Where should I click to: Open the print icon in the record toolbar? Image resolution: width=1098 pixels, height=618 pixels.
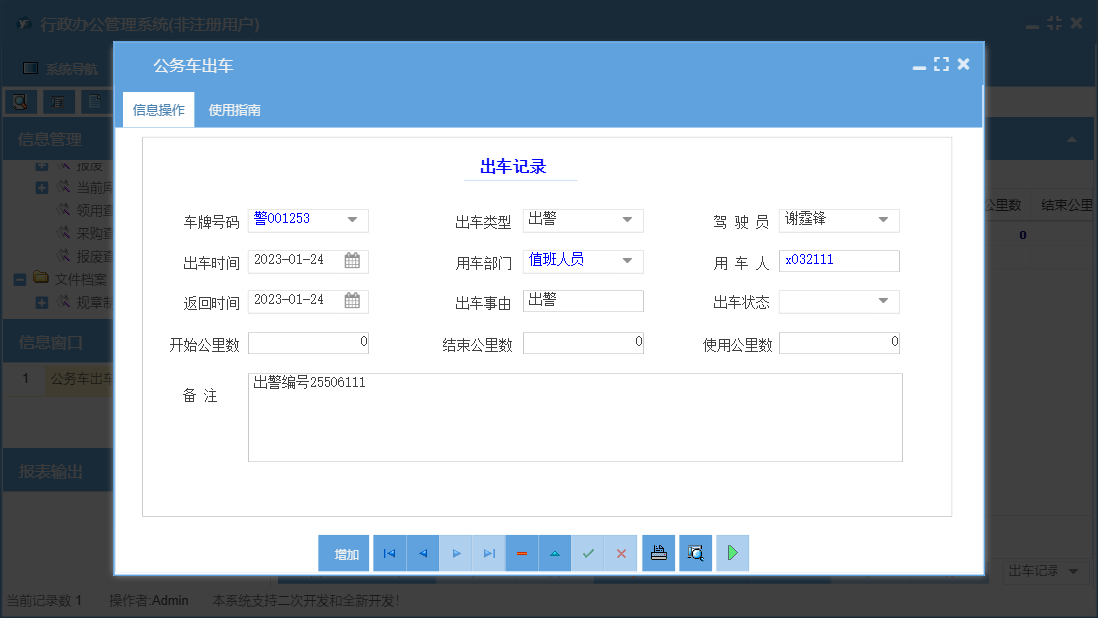658,553
